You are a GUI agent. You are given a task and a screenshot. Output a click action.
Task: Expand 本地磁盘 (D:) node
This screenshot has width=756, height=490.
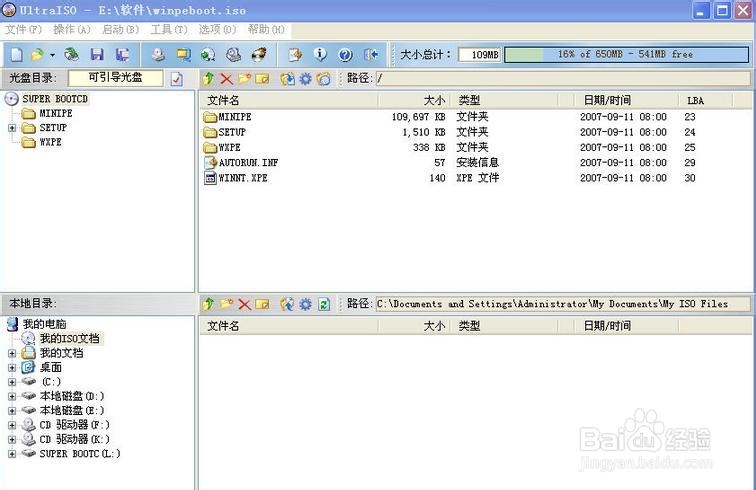[12, 396]
